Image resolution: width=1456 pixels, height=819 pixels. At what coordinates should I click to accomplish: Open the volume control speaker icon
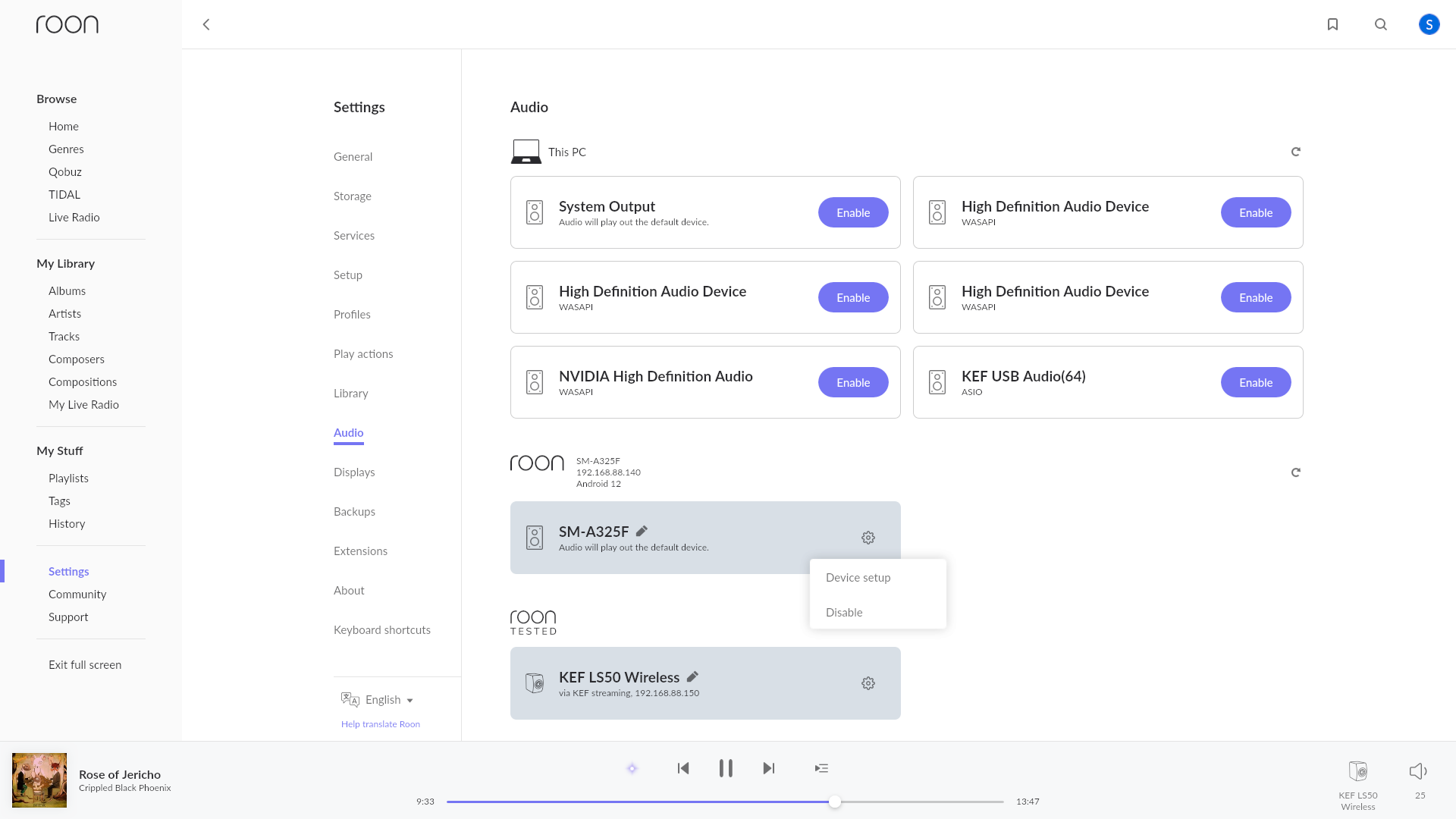pyautogui.click(x=1418, y=771)
